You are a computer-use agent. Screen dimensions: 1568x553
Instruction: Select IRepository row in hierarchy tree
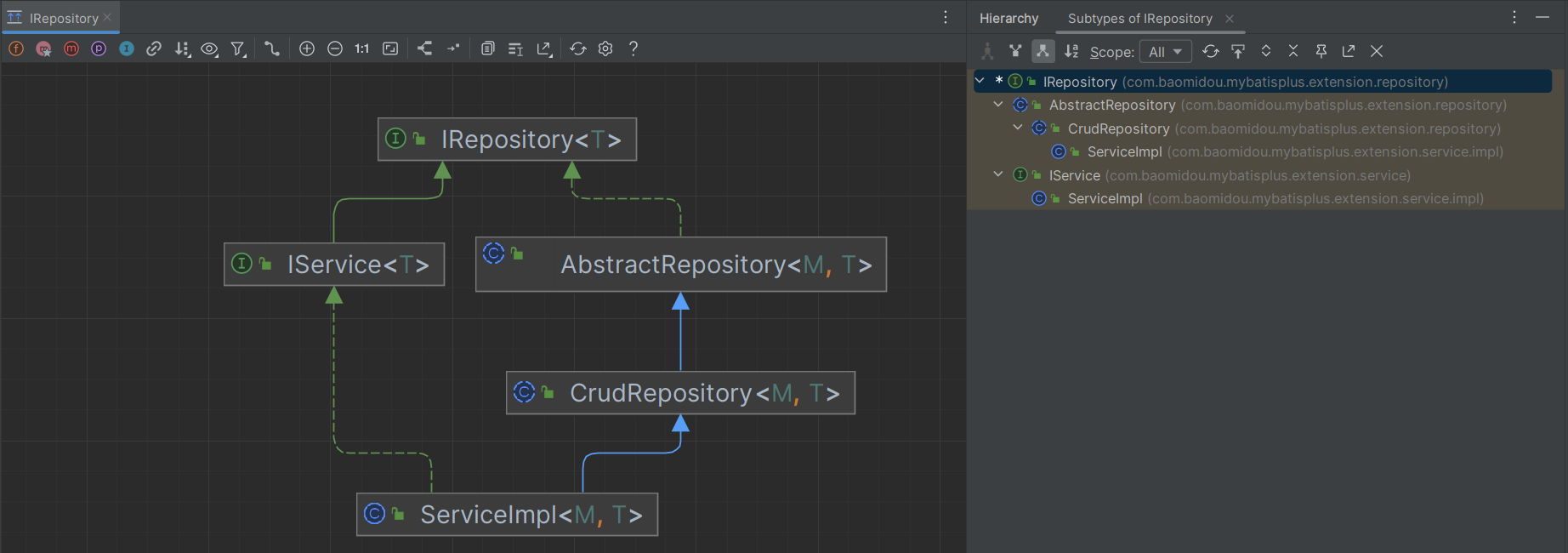(1263, 82)
